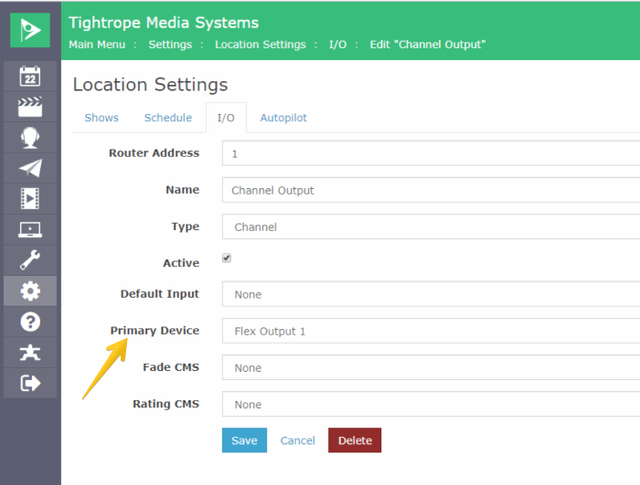Viewport: 640px width, 485px height.
Task: Open the Primary Device dropdown
Action: (431, 331)
